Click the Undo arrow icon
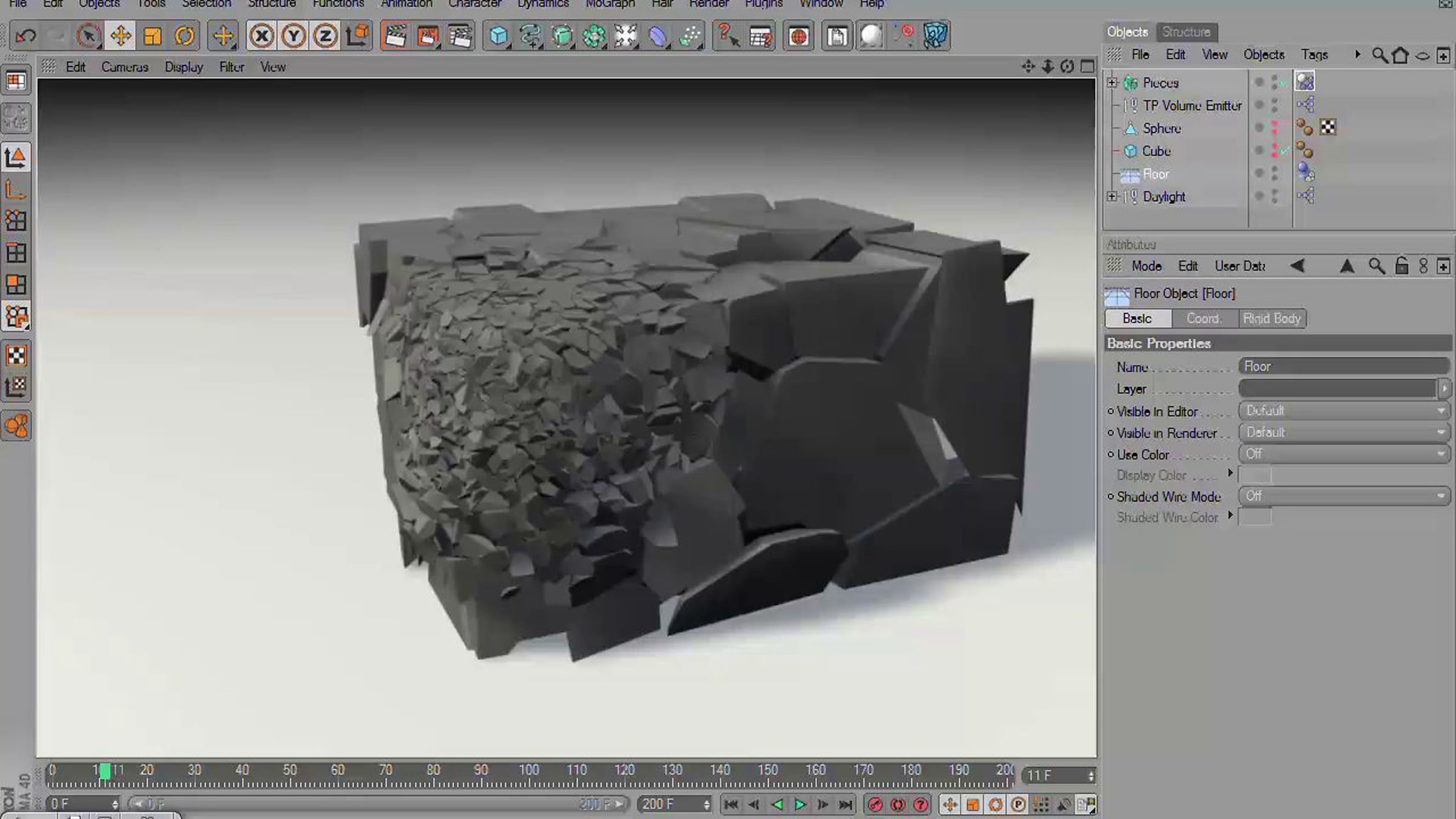This screenshot has height=819, width=1456. pos(25,36)
